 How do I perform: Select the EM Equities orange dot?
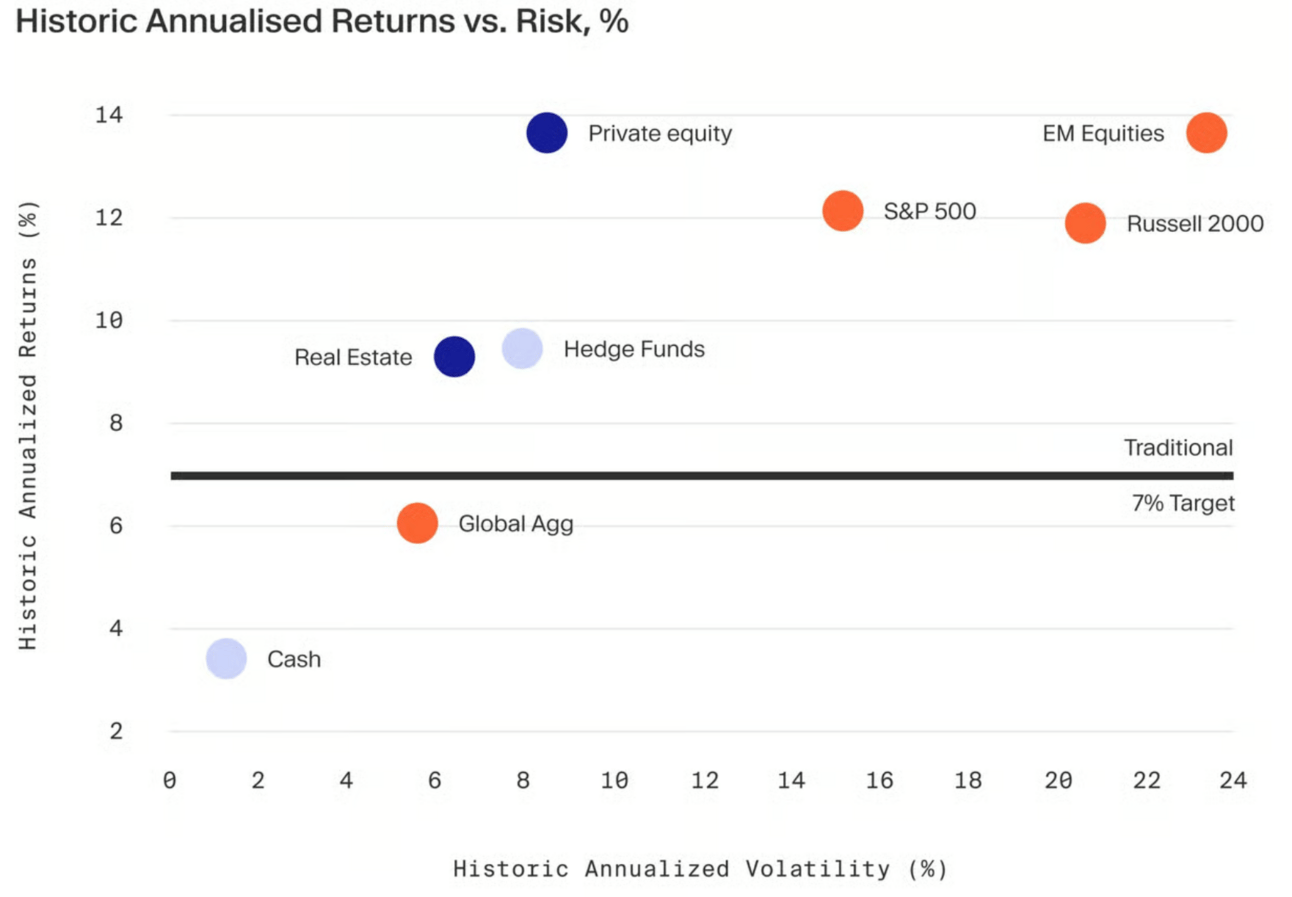1206,133
